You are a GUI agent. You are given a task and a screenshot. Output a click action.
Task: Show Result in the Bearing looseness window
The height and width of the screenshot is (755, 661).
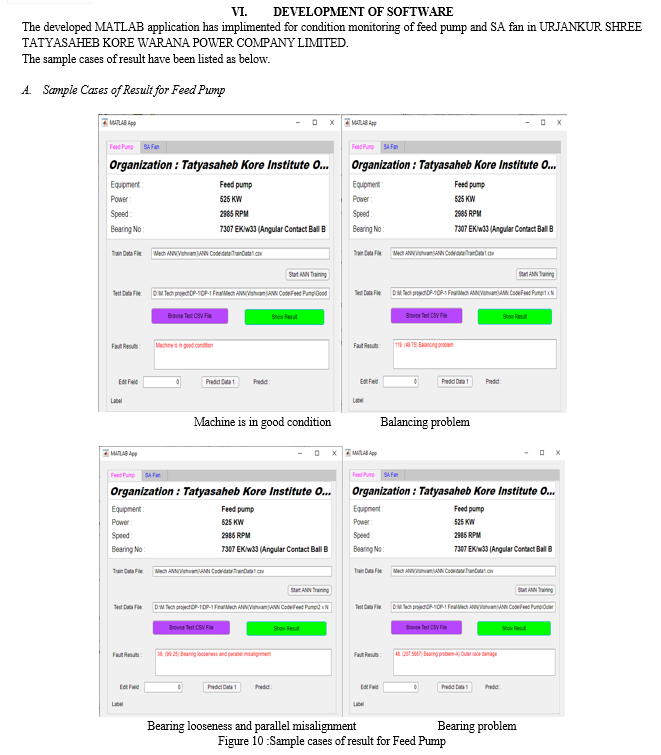(x=286, y=628)
